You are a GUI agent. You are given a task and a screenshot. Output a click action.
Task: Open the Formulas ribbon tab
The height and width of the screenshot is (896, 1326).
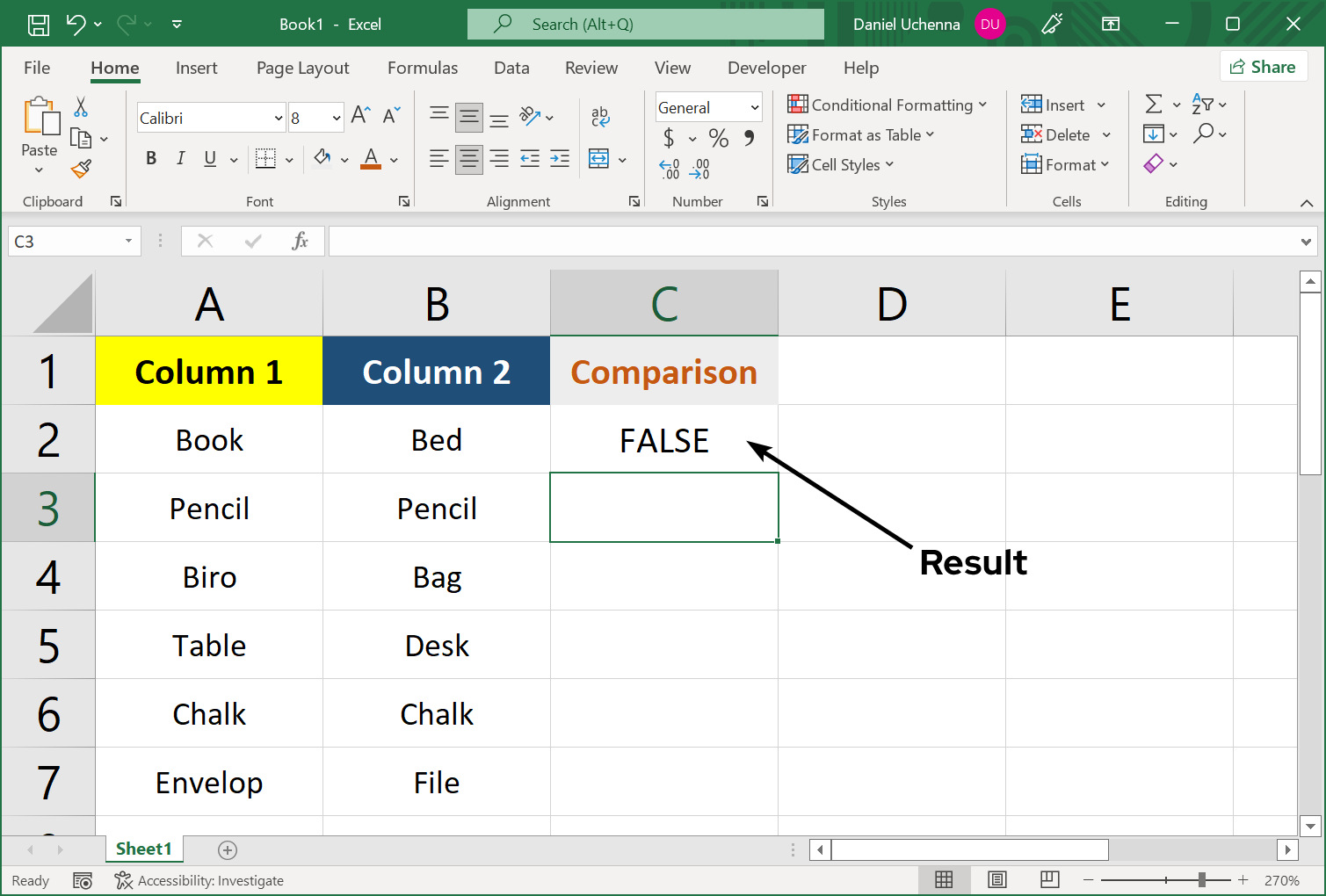(423, 68)
